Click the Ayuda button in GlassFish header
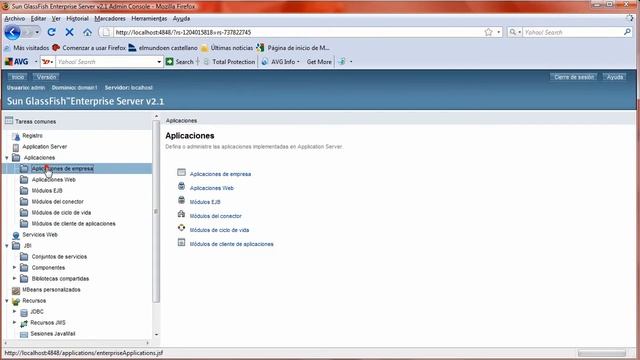640x360 pixels. point(614,77)
